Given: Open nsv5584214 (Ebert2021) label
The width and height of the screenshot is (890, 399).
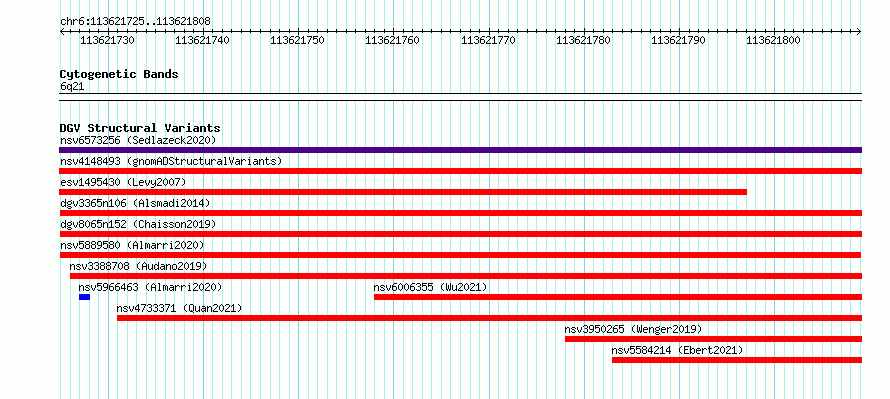Looking at the screenshot, I should coord(677,350).
